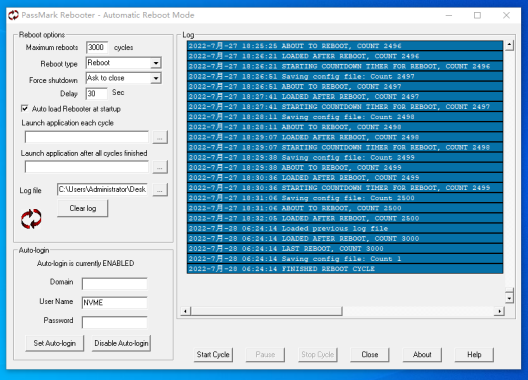This screenshot has width=528, height=380.
Task: Browse for the application after cycles finished
Action: (160, 167)
